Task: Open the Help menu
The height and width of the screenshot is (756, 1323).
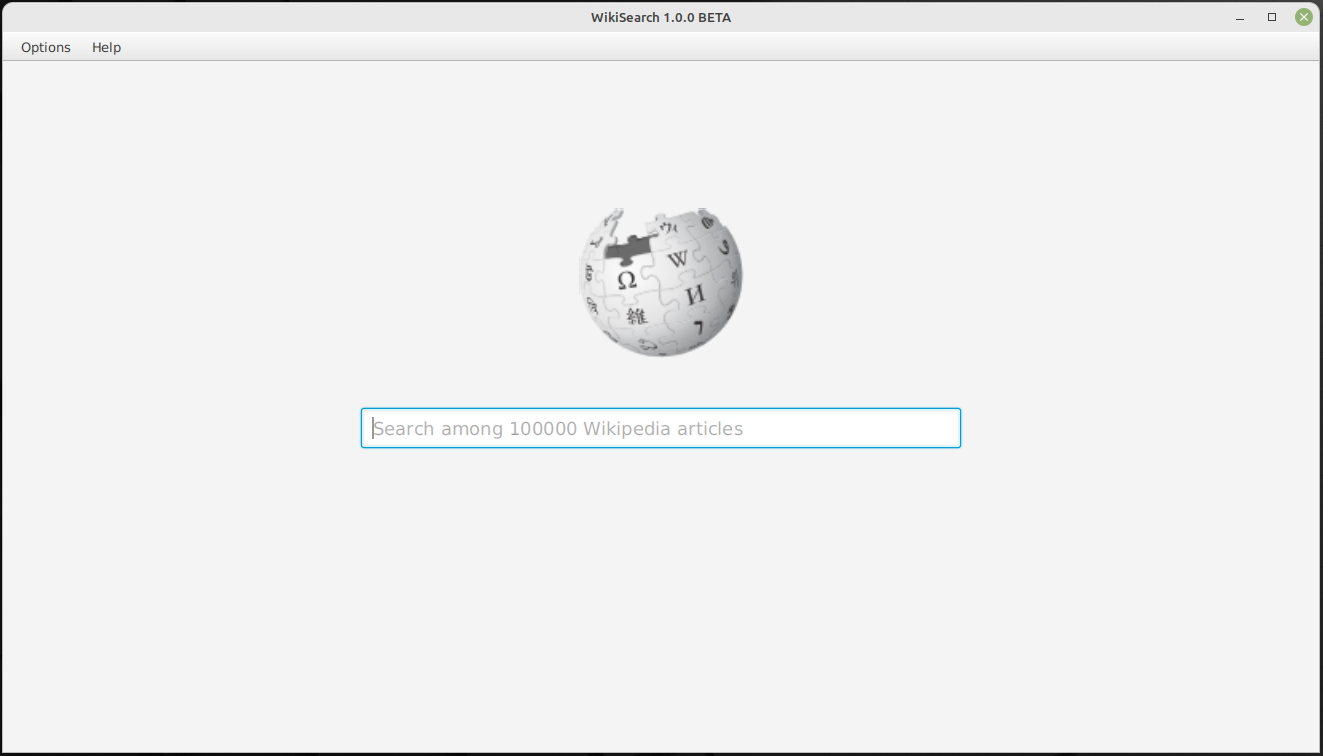Action: (106, 47)
